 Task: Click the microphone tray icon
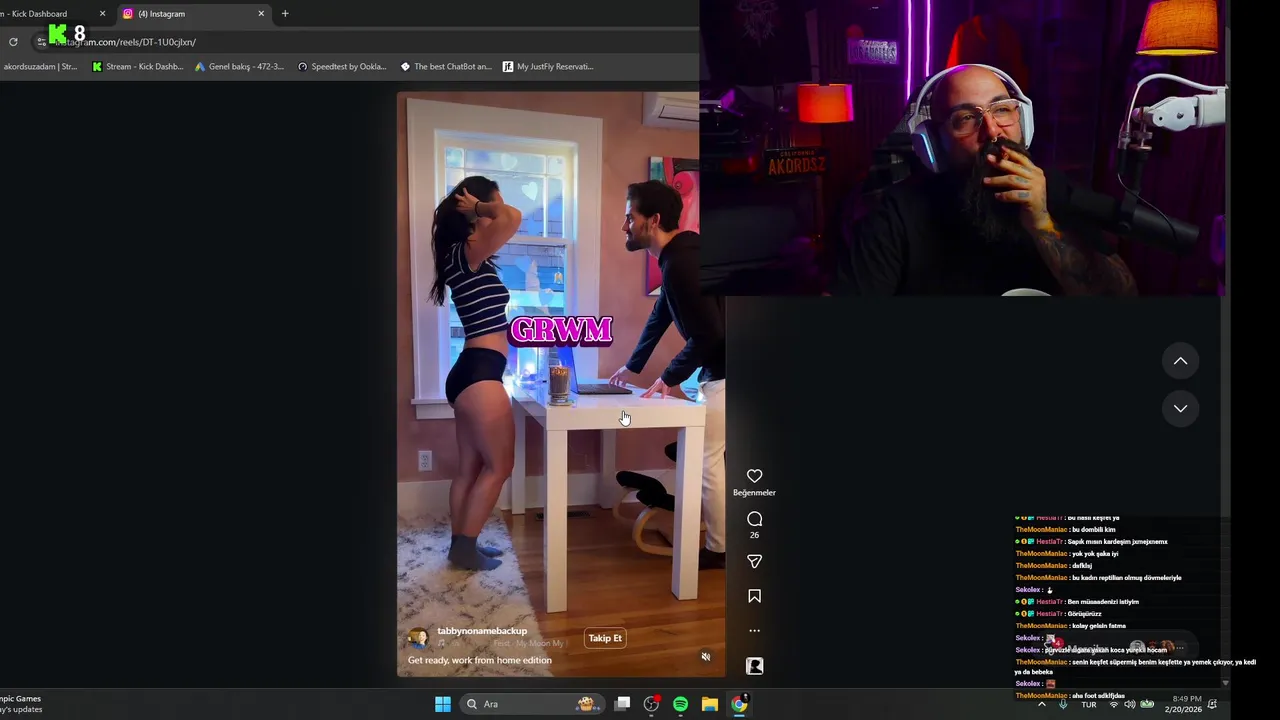[1063, 704]
